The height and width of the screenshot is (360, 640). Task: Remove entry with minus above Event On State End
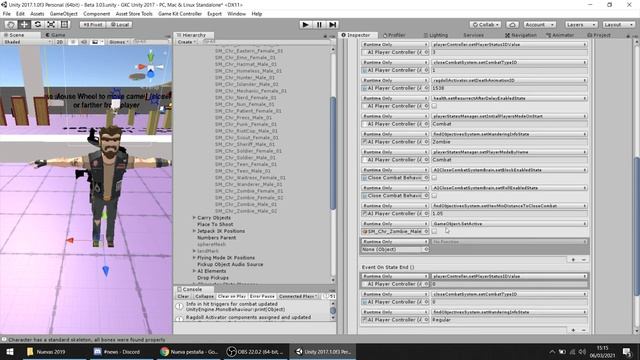[x=584, y=260]
